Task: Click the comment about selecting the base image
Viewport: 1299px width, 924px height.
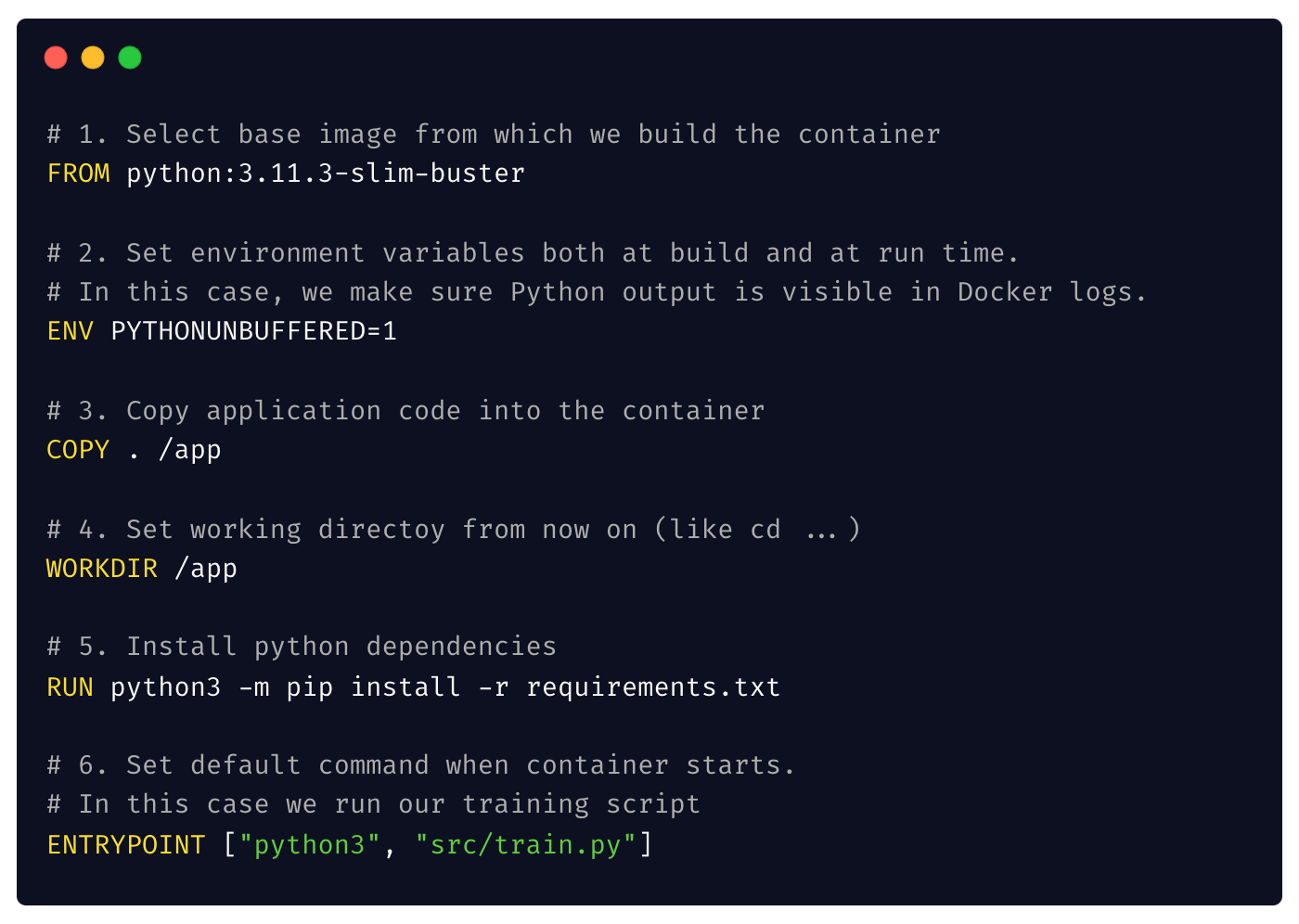Action: click(492, 134)
